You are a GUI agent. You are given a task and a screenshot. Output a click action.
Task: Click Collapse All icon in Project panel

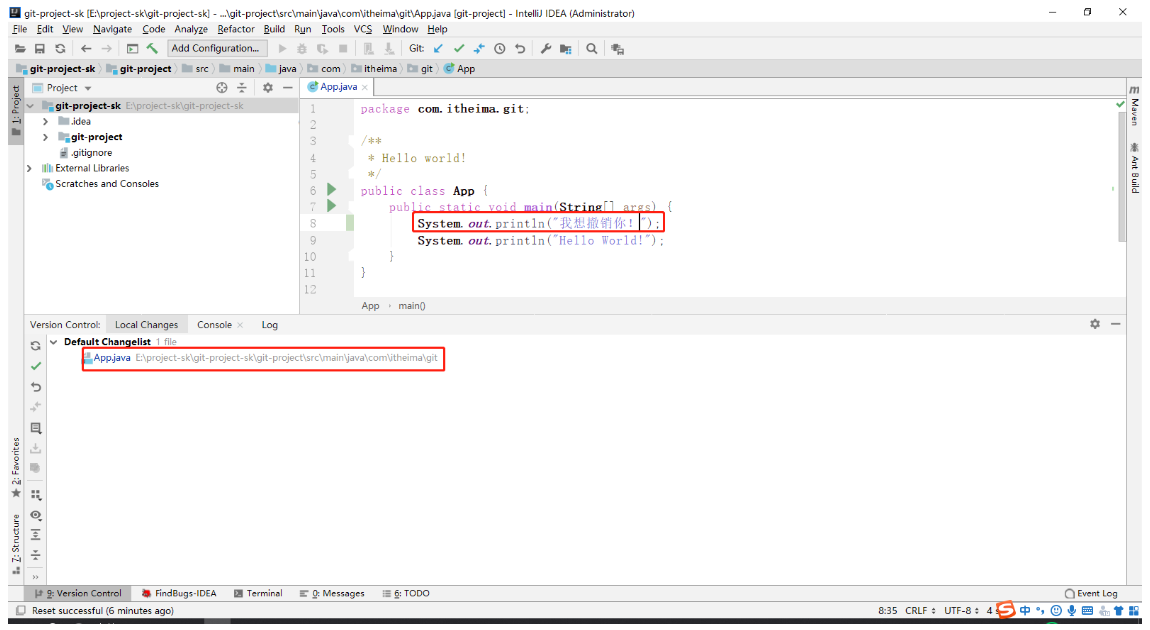[241, 87]
